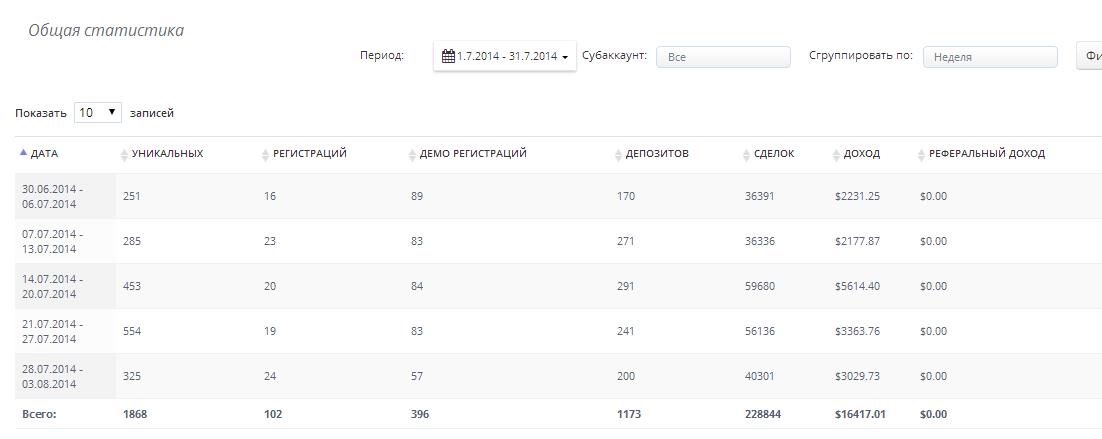
Task: Click sort icon beside Уникальных column
Action: pos(125,155)
